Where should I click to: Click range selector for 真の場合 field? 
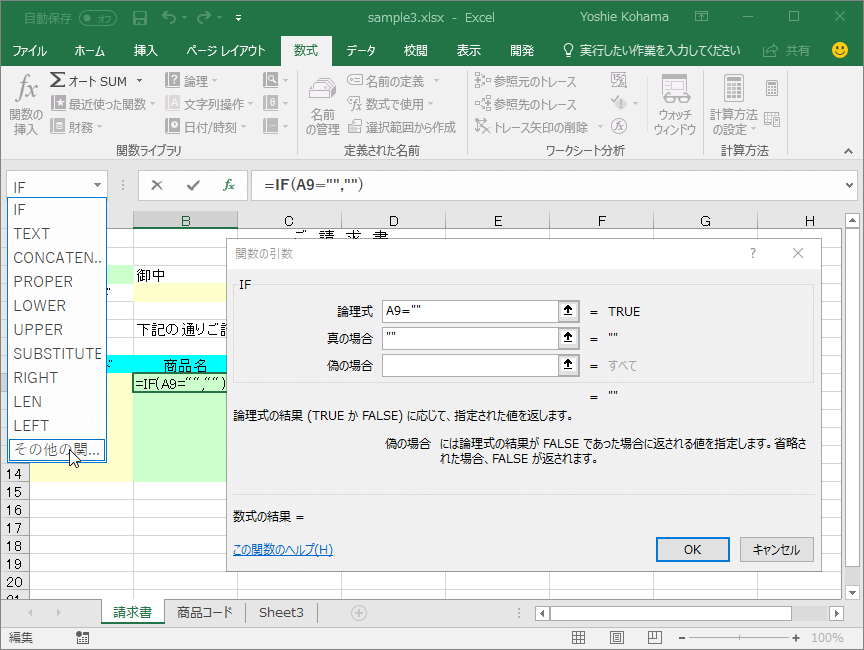[x=568, y=338]
